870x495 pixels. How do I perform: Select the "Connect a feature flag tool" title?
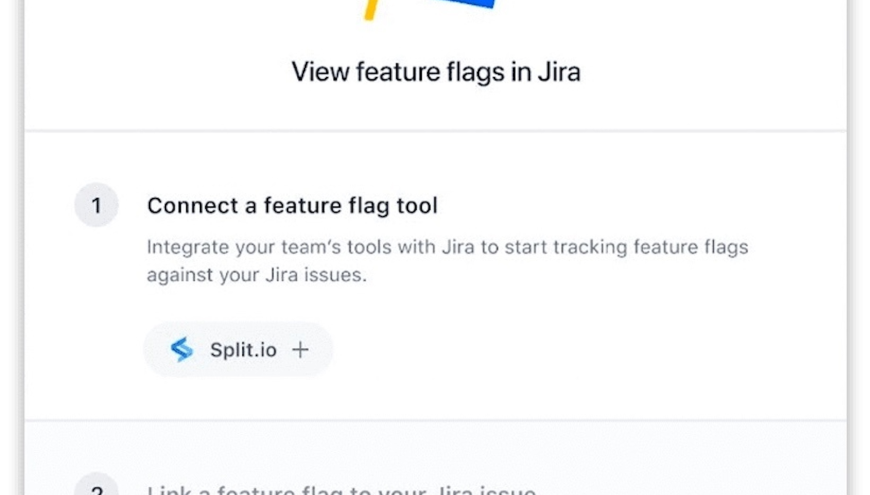tap(292, 206)
